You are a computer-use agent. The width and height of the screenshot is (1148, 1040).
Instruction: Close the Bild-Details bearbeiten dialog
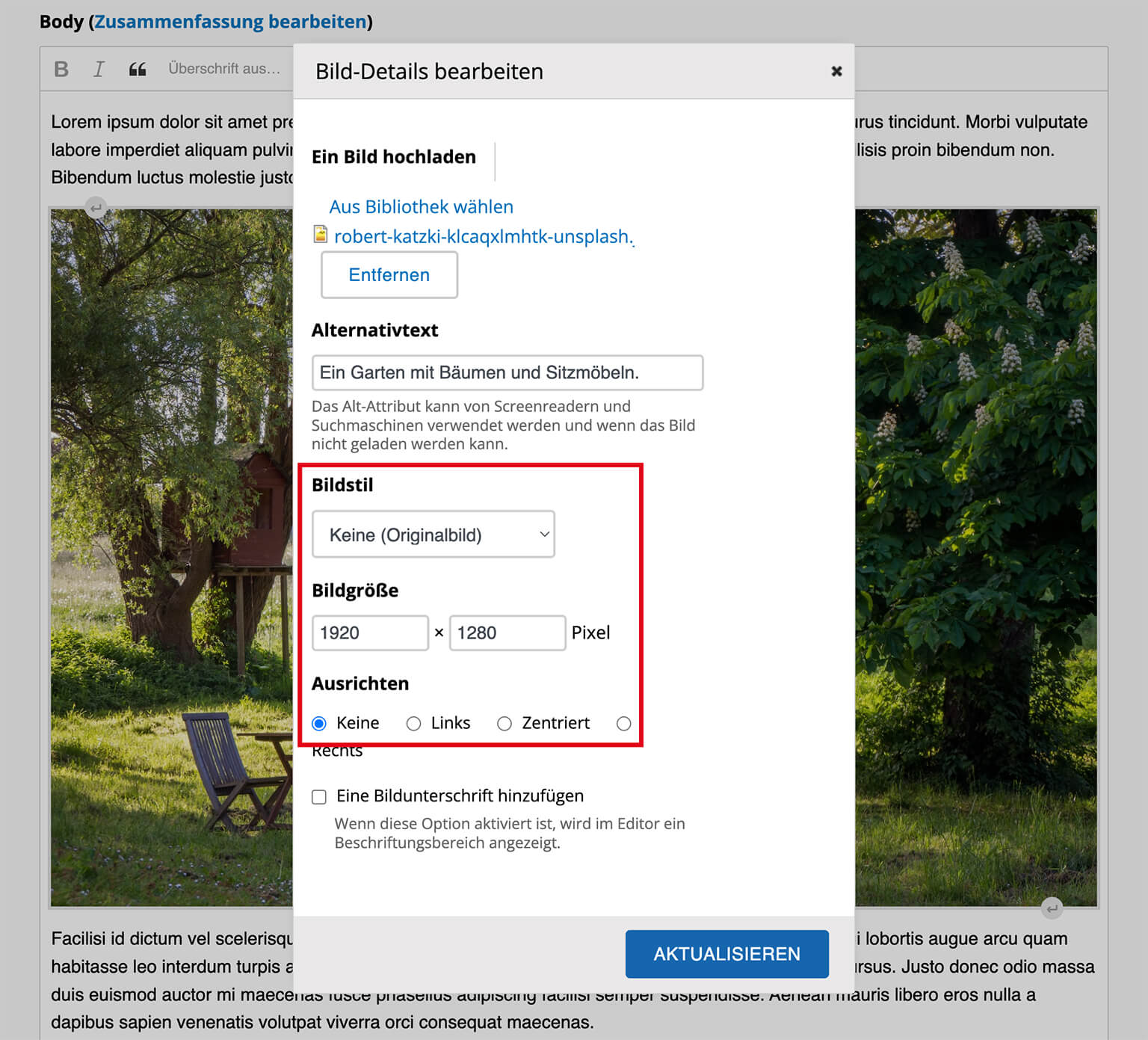[x=836, y=71]
